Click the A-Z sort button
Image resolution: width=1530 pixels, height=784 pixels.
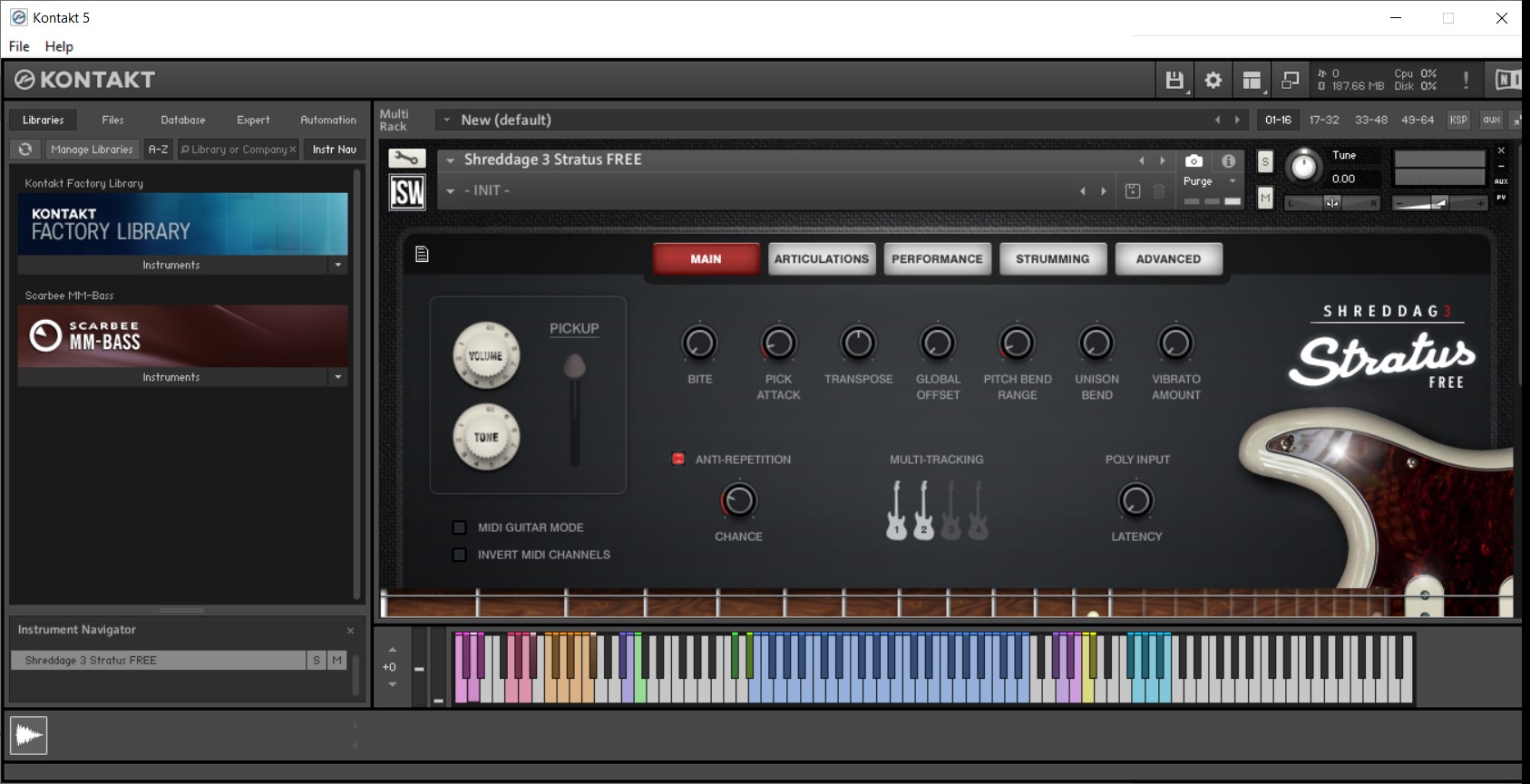pyautogui.click(x=158, y=150)
